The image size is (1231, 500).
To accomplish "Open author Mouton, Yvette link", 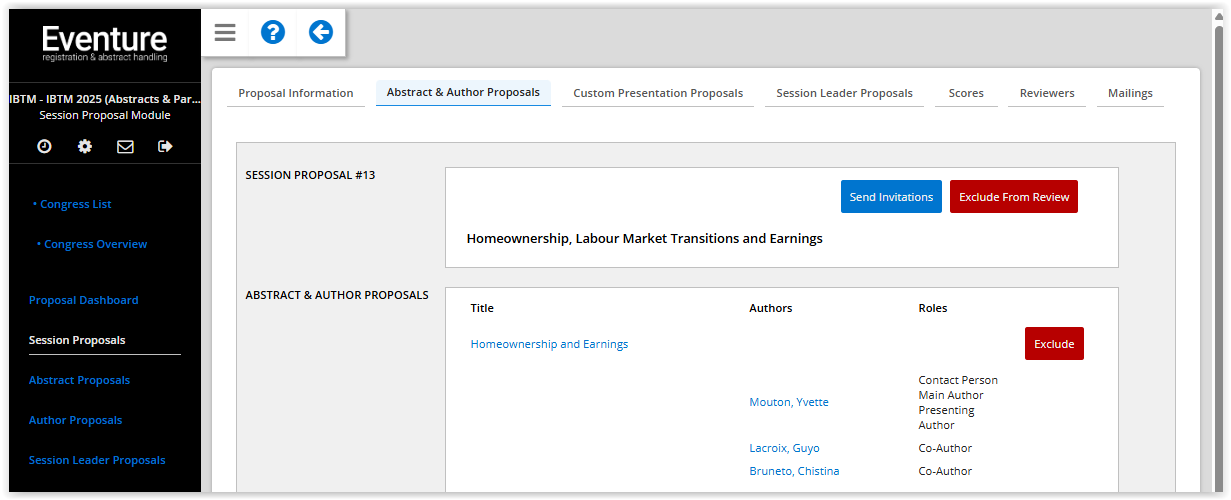I will 789,402.
